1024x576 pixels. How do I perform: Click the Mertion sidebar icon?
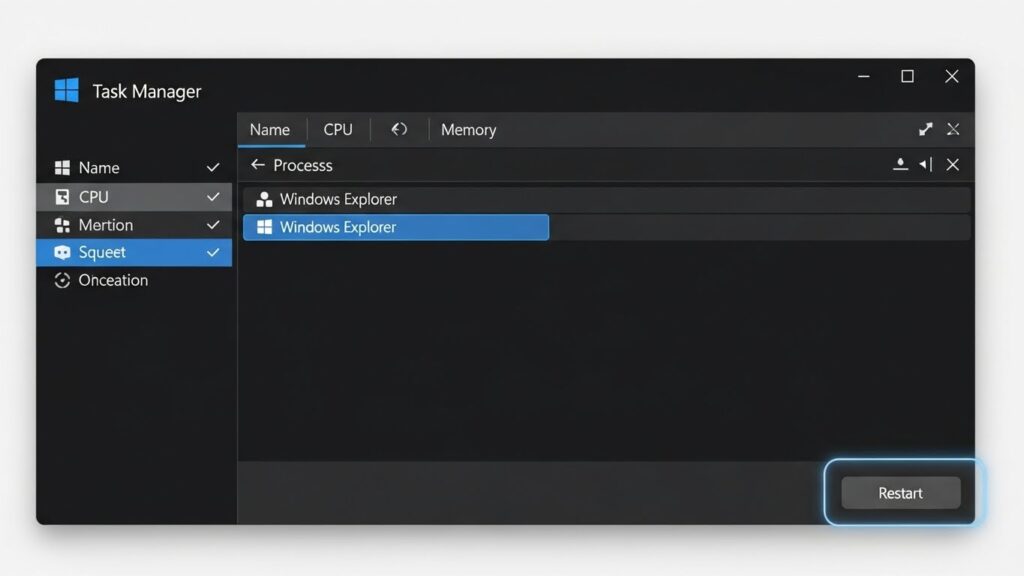[62, 225]
